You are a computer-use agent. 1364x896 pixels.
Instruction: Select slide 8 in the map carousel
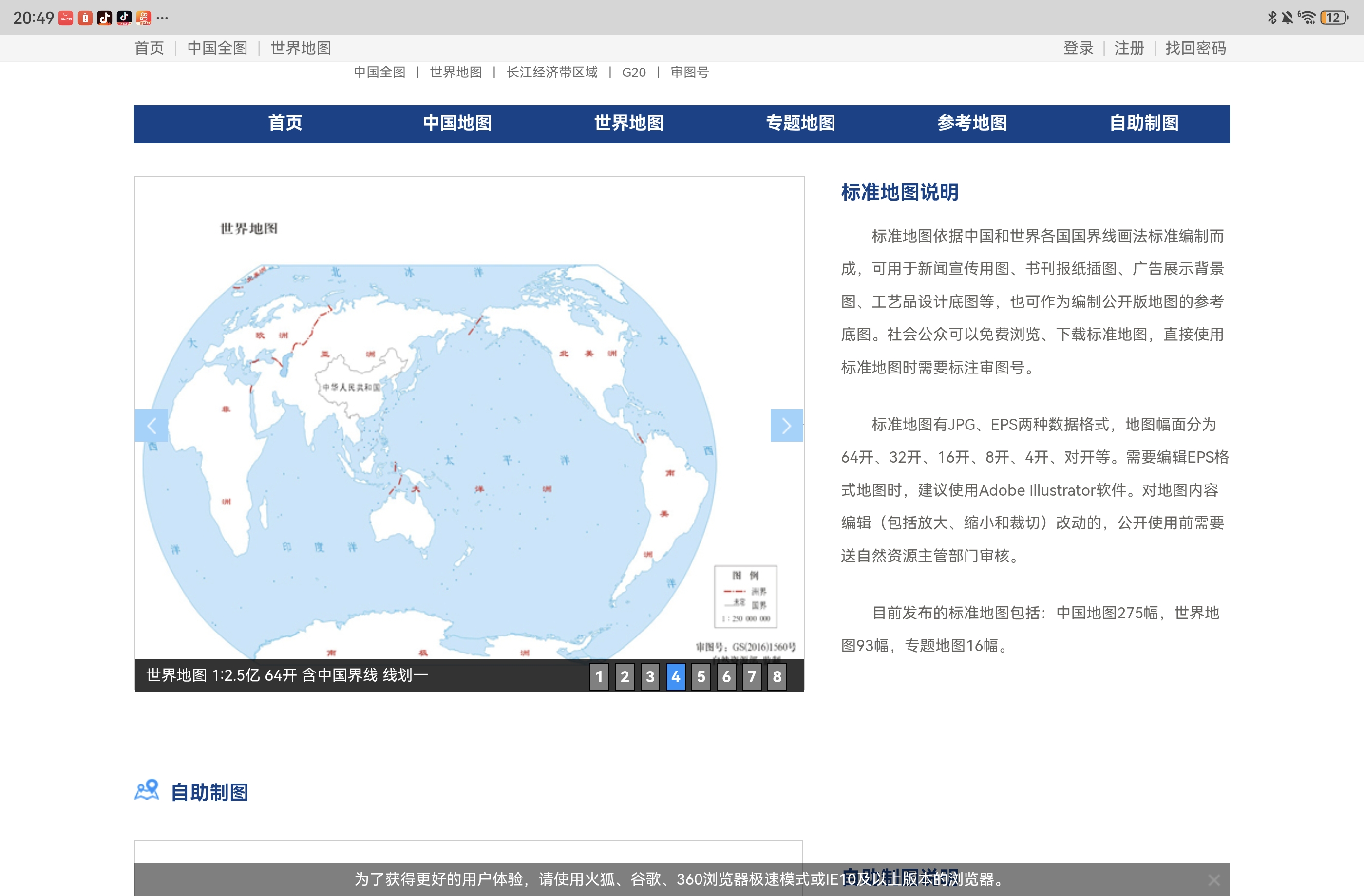(x=777, y=676)
